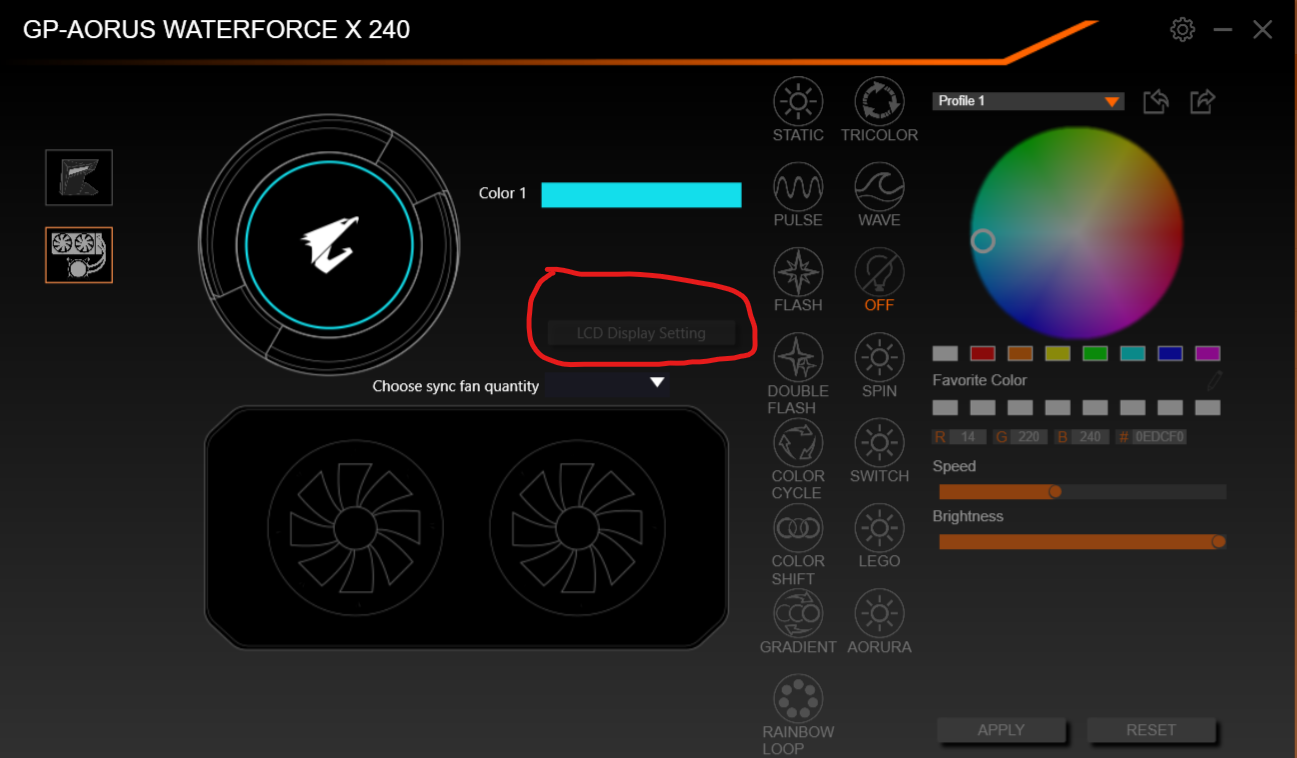Viewport: 1297px width, 758px height.
Task: Select the TRICOLOR lighting mode
Action: pos(879,102)
